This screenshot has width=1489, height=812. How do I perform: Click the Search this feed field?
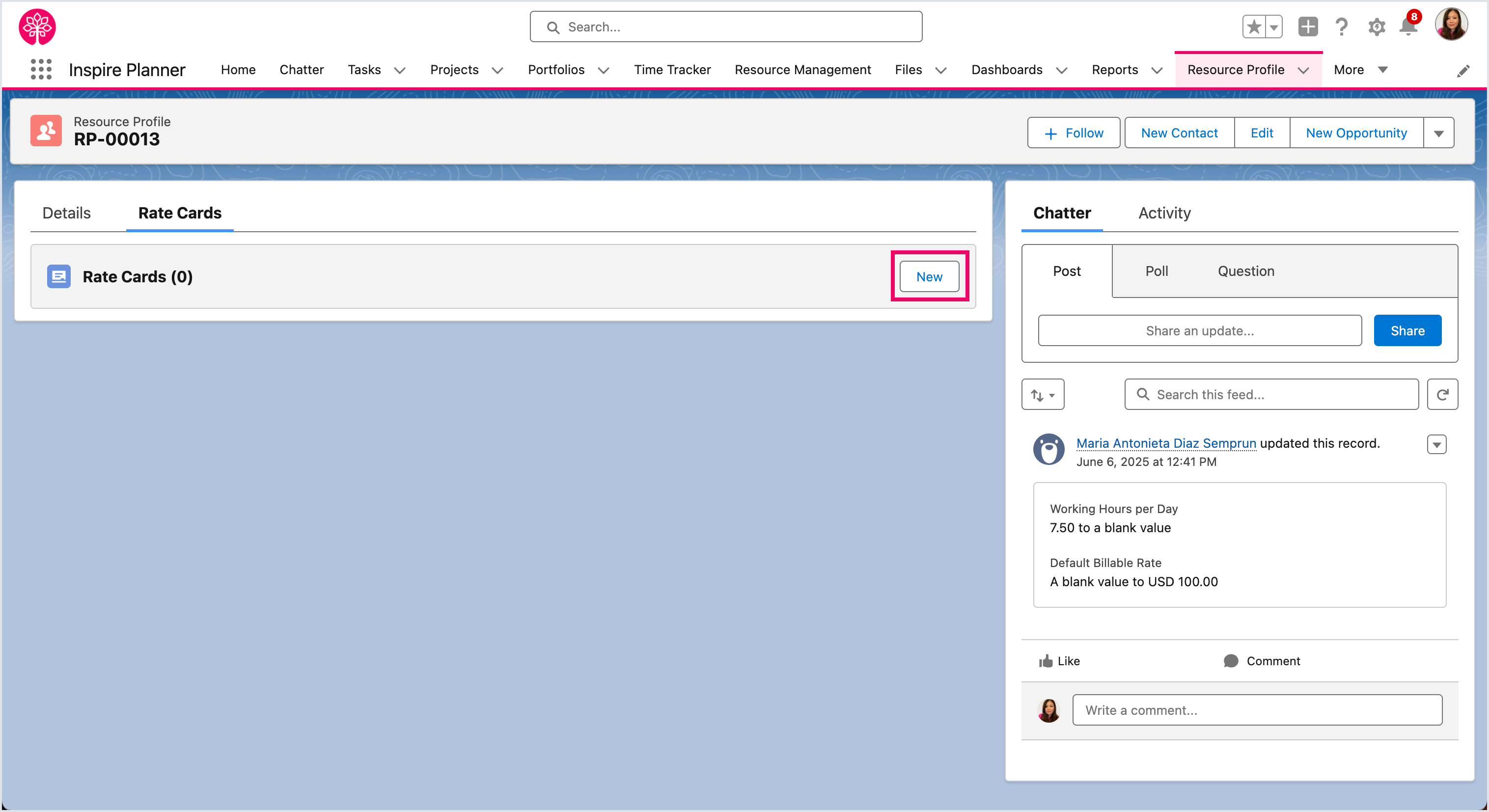tap(1271, 395)
